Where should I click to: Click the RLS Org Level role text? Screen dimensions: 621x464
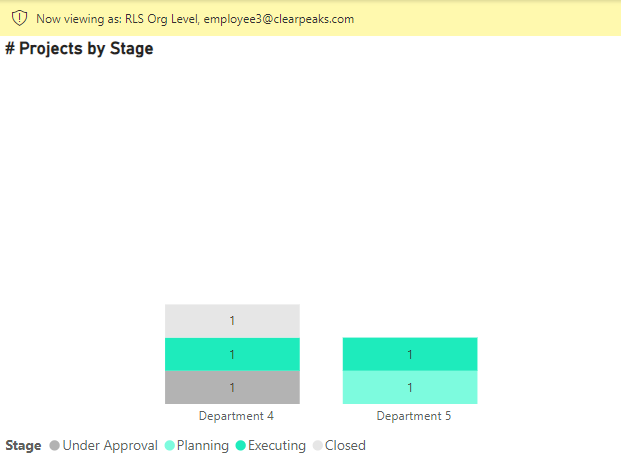162,19
